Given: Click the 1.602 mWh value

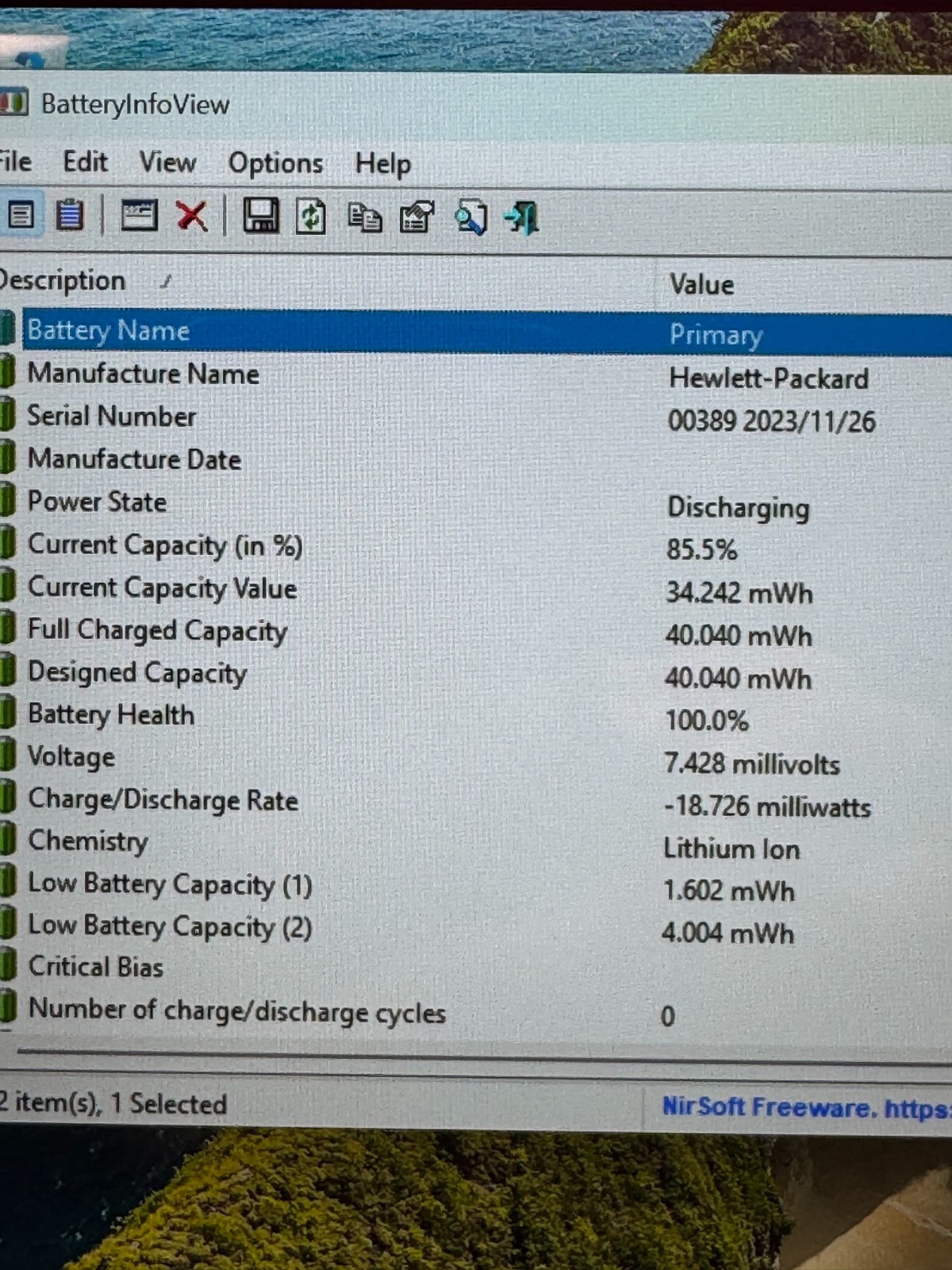Looking at the screenshot, I should (728, 891).
